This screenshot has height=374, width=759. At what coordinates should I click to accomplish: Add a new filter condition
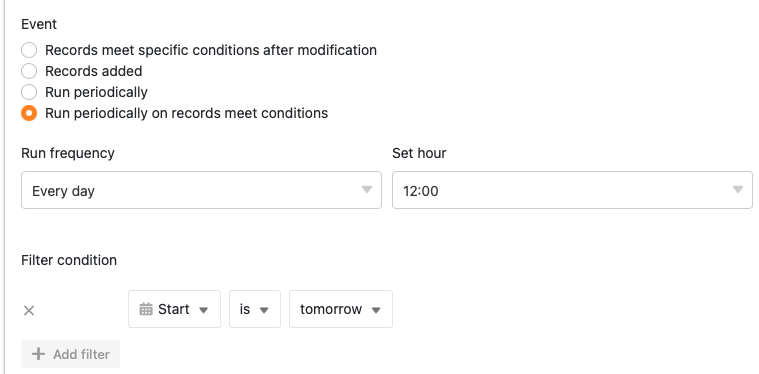71,354
